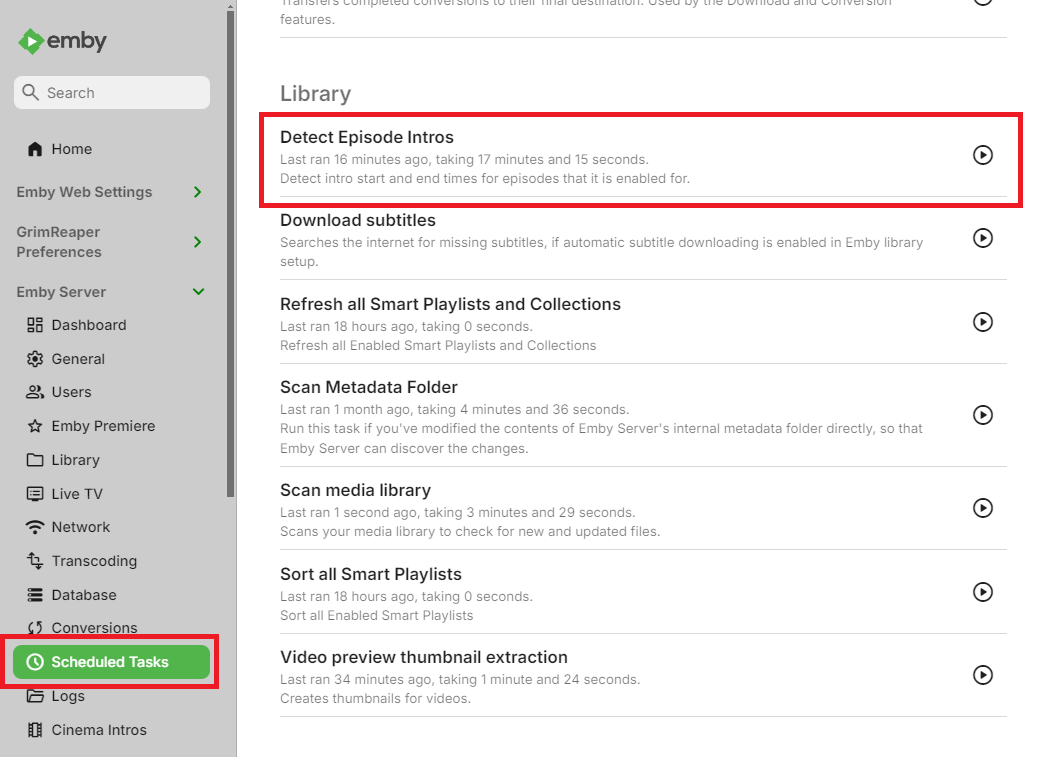Open Refresh all Smart Playlists and Collections

pos(450,304)
